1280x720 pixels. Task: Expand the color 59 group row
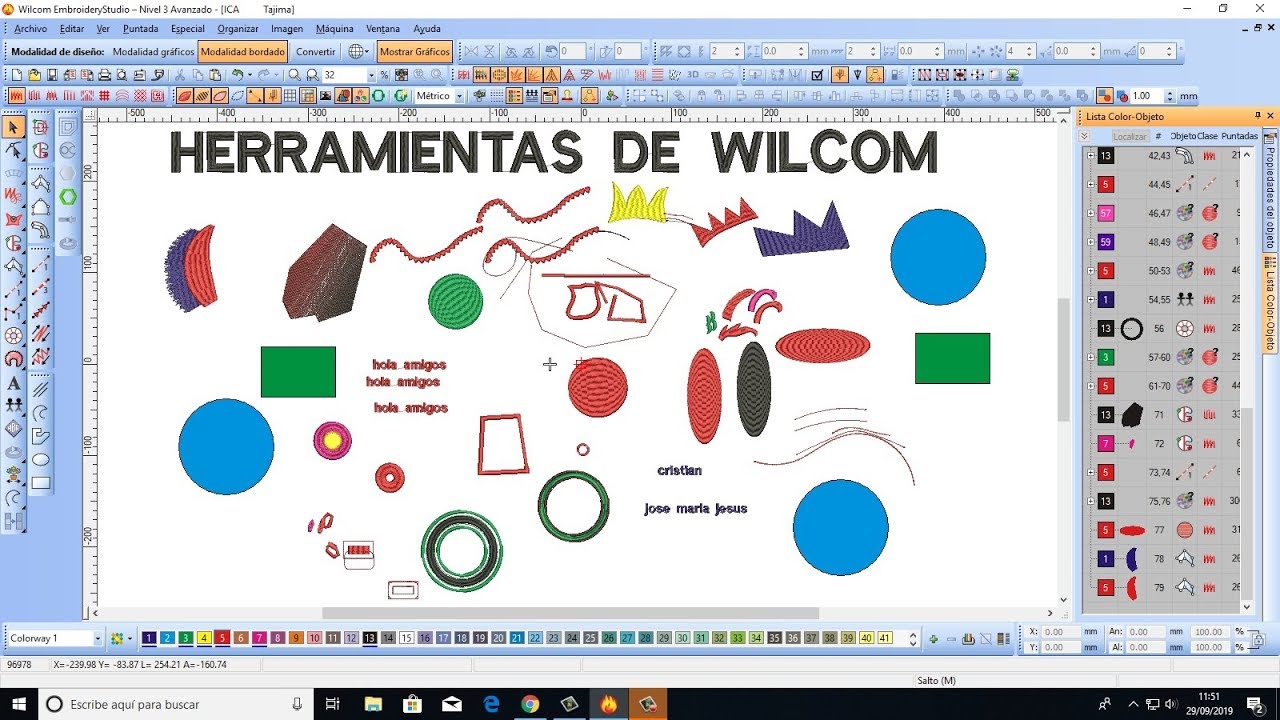pyautogui.click(x=1090, y=242)
